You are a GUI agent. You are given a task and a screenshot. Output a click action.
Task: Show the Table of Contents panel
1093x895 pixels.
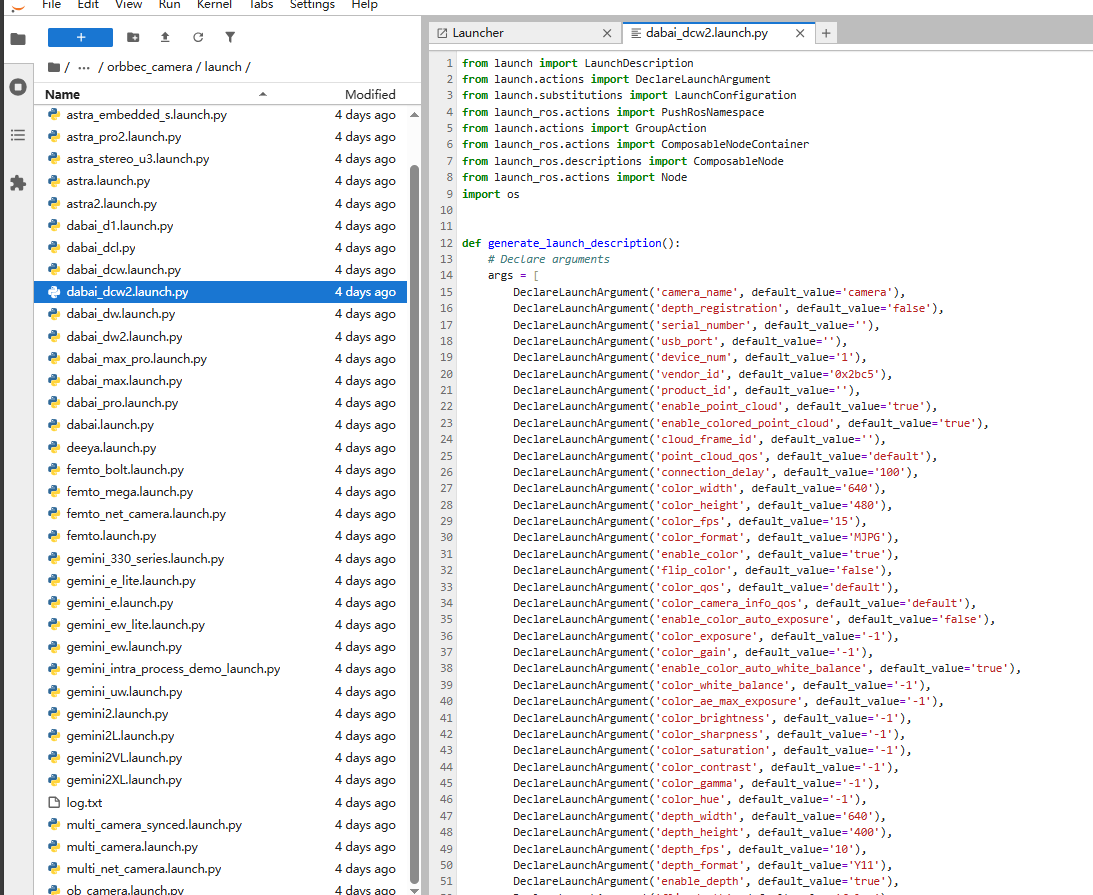[x=18, y=135]
